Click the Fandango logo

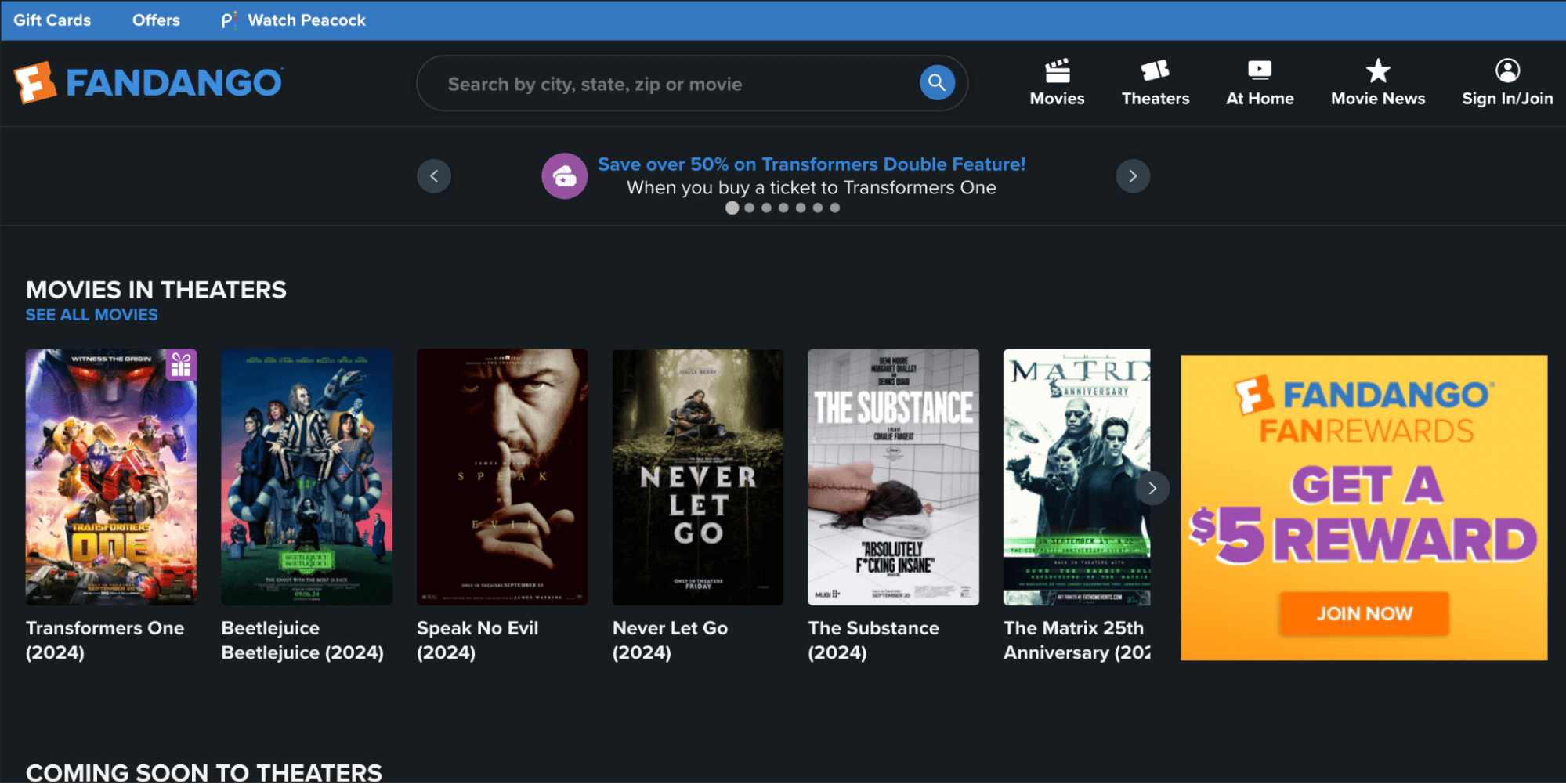148,82
